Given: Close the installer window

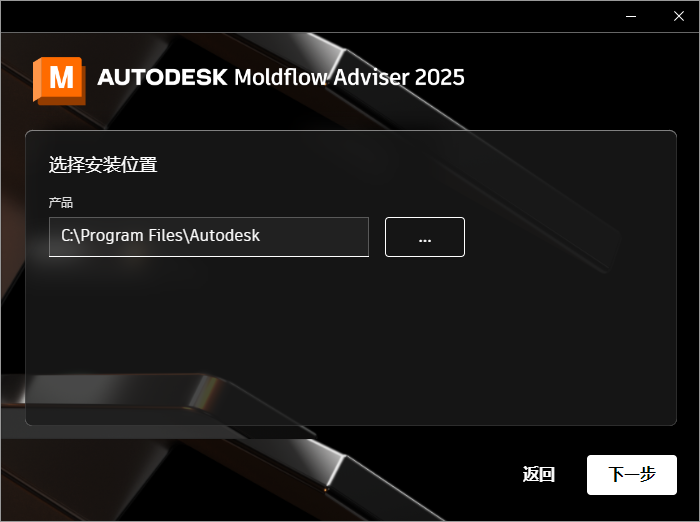Looking at the screenshot, I should click(x=679, y=17).
